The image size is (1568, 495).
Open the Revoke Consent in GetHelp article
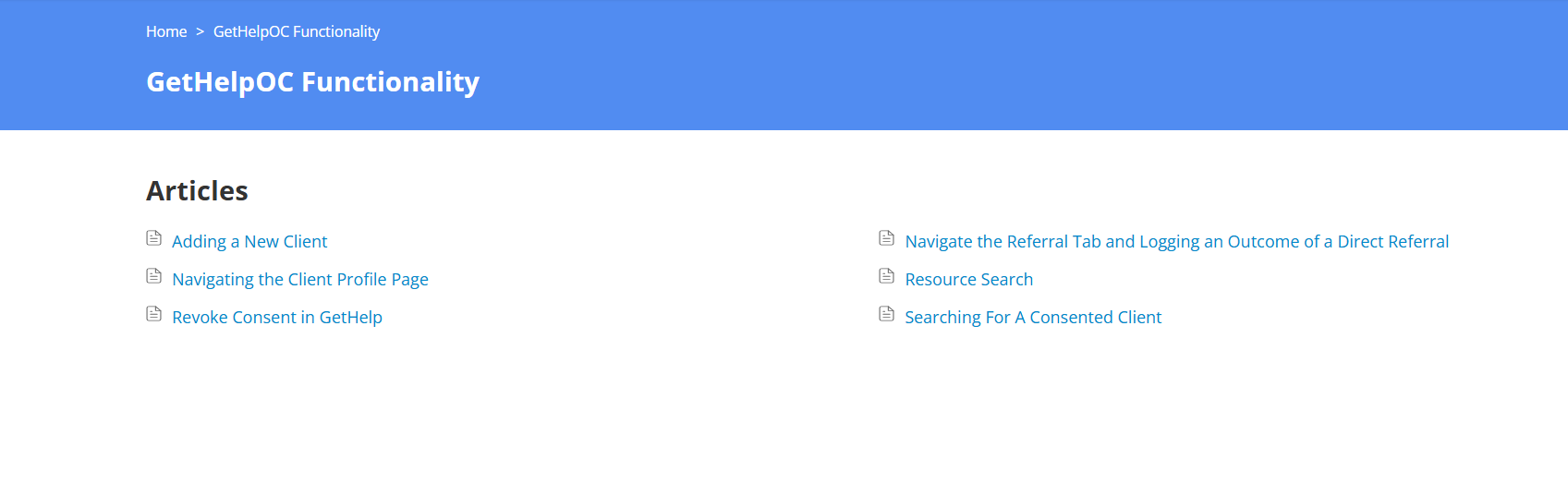(x=277, y=317)
